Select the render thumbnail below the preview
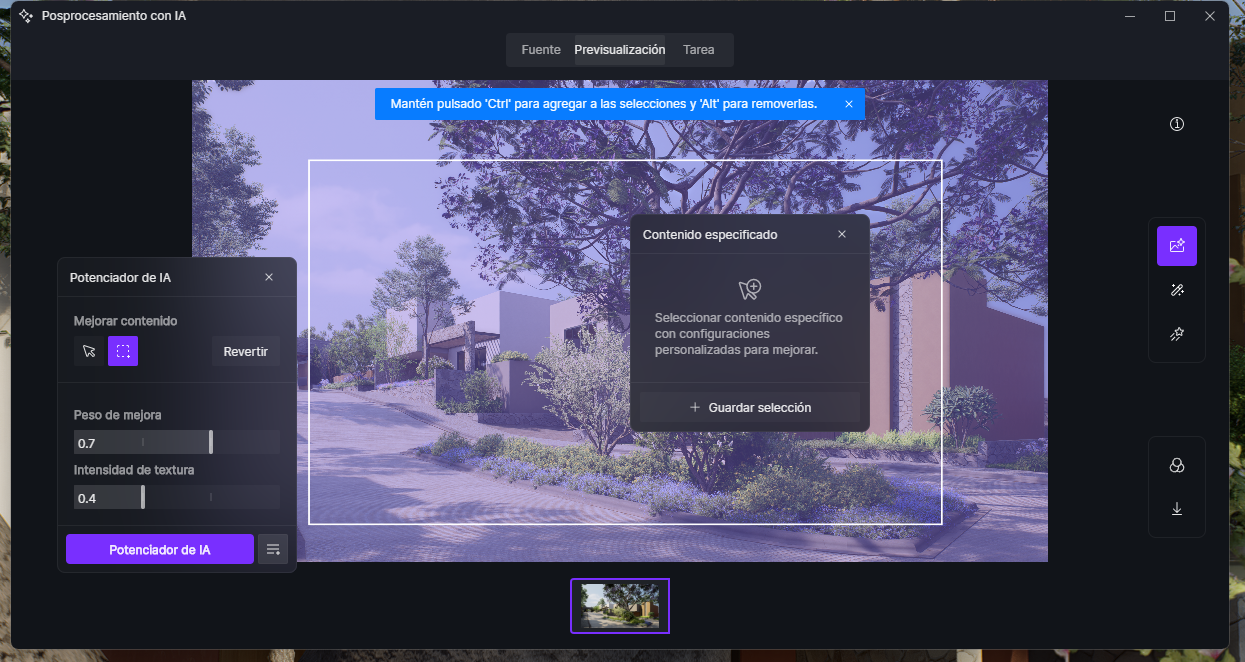This screenshot has width=1245, height=662. tap(620, 606)
